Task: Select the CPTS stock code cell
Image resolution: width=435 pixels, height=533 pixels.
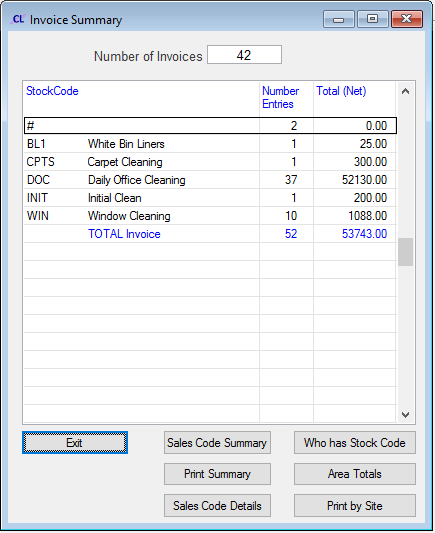Action: 40,162
